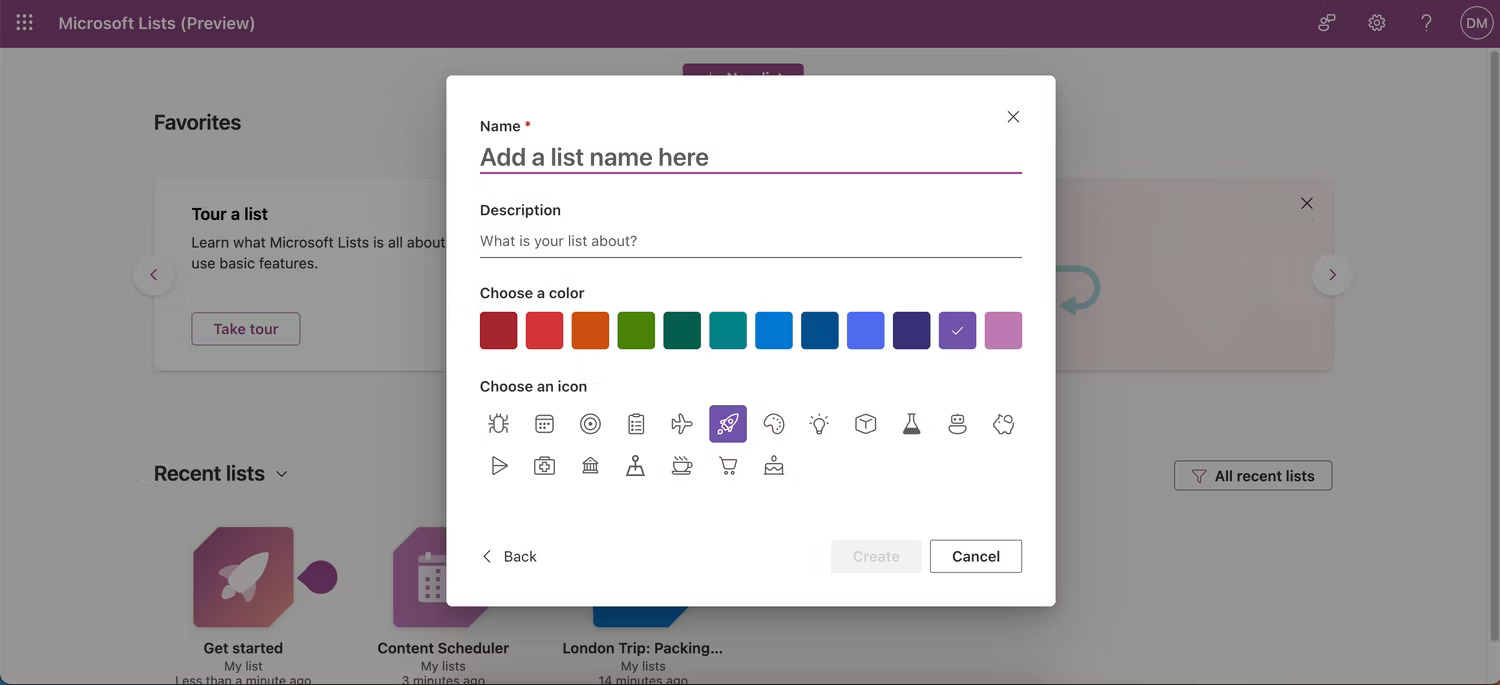Screen dimensions: 1500x685
Task: Choose the dark red color swatch
Action: pos(498,330)
